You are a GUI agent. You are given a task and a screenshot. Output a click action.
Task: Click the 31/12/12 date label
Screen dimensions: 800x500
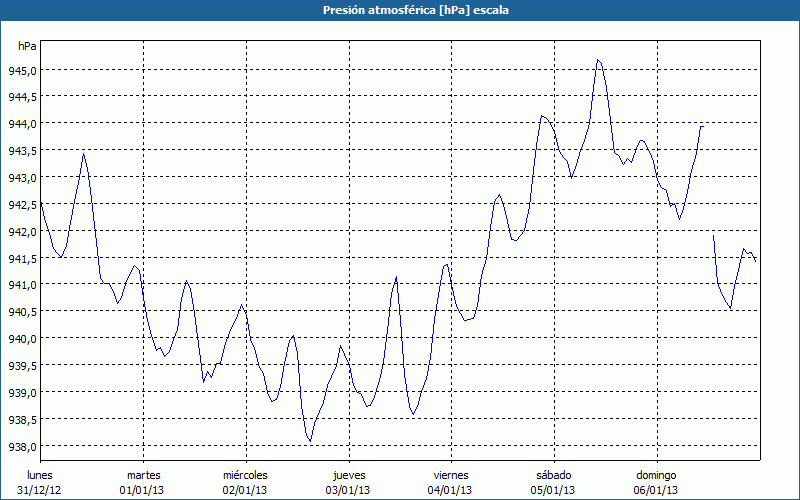click(40, 490)
